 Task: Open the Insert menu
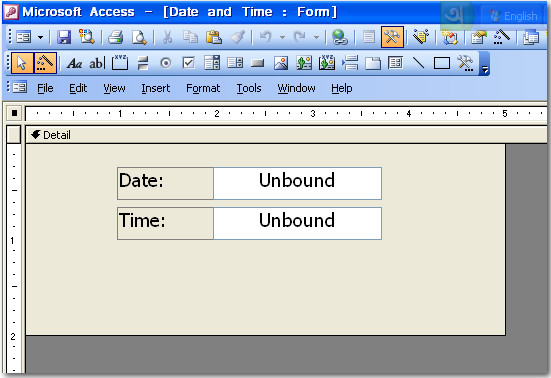pos(155,88)
